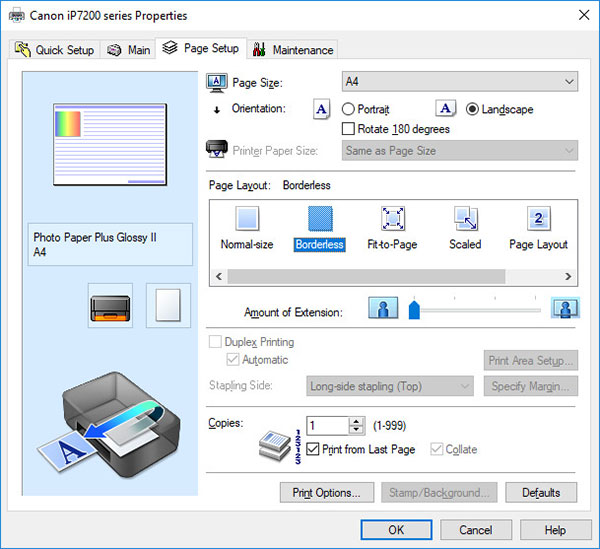Image resolution: width=600 pixels, height=549 pixels.
Task: Switch to the Main tab
Action: point(128,50)
